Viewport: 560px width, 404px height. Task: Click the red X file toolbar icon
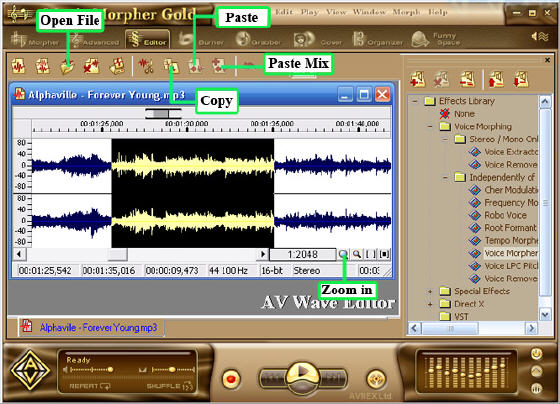point(91,66)
